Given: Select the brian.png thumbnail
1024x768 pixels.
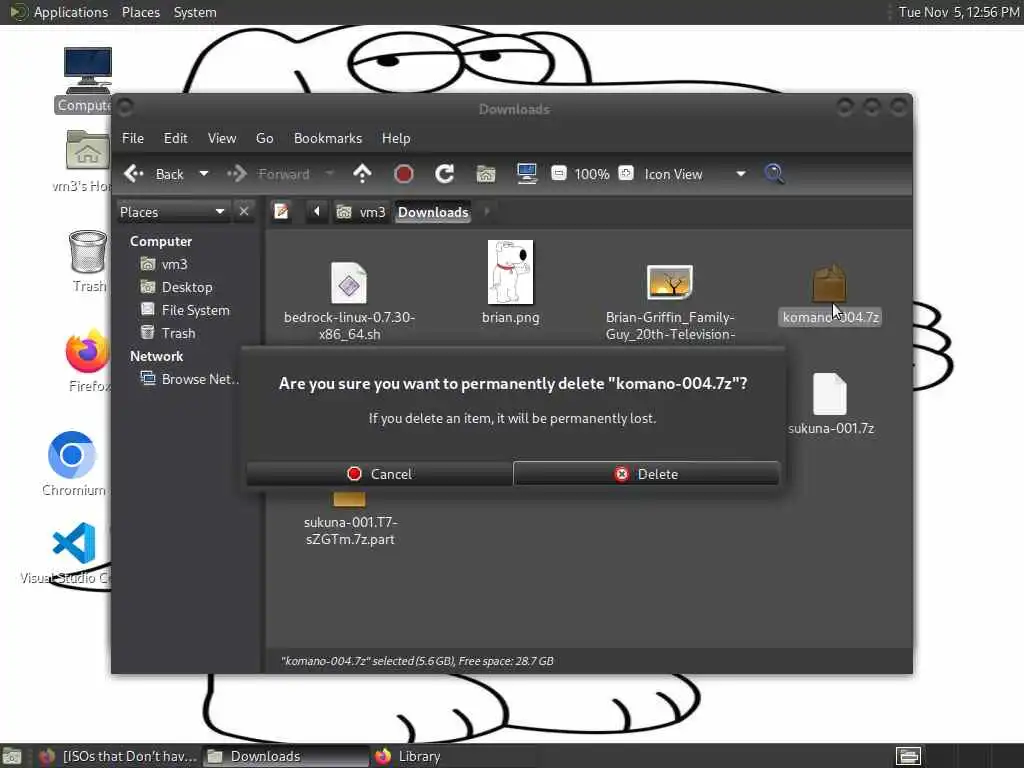Looking at the screenshot, I should pos(511,272).
